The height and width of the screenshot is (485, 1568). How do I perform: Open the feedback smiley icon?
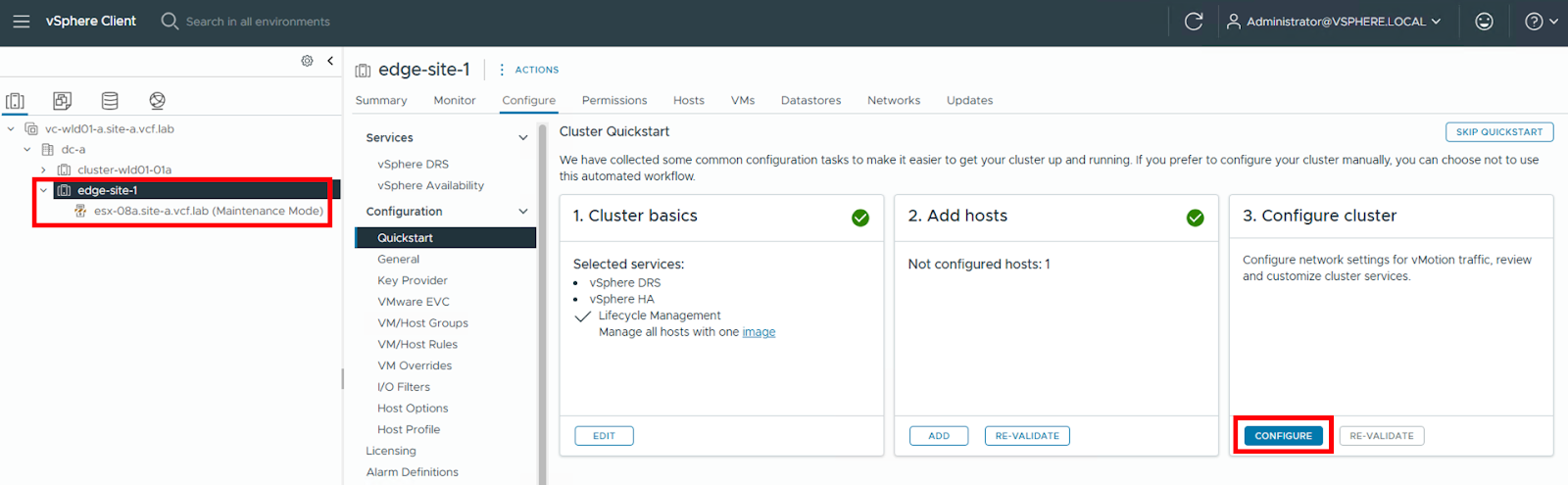pyautogui.click(x=1484, y=21)
